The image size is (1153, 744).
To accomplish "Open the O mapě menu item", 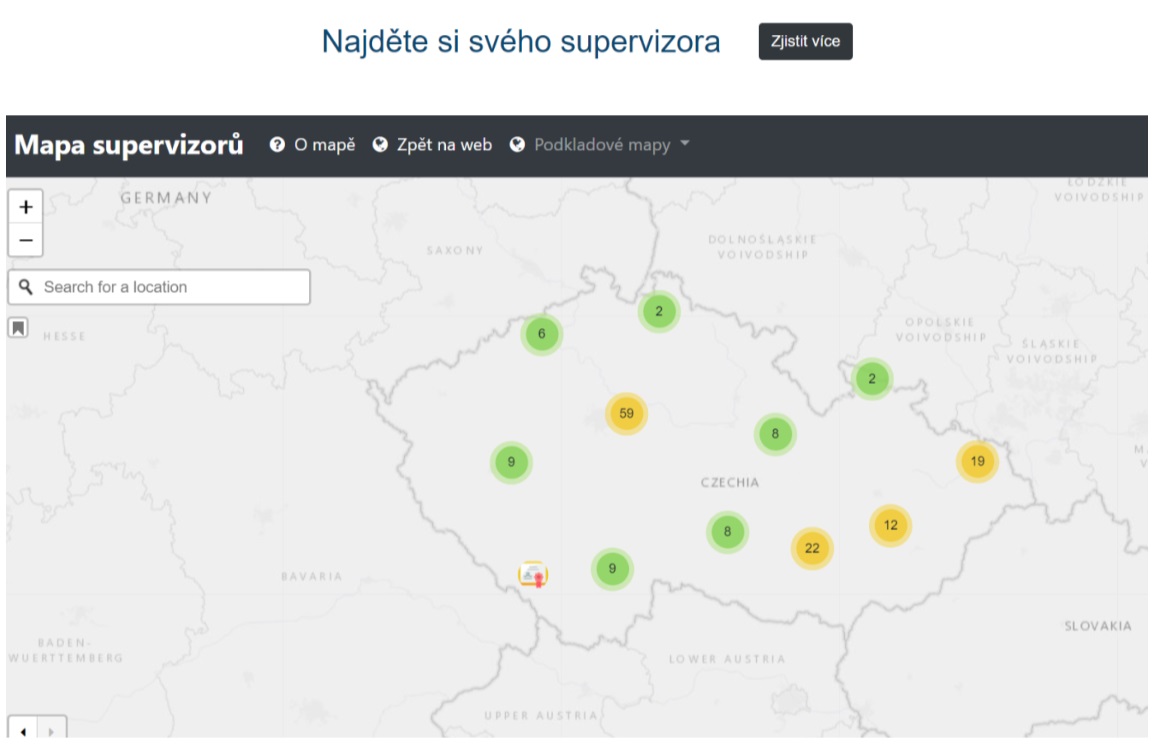I will (x=312, y=145).
